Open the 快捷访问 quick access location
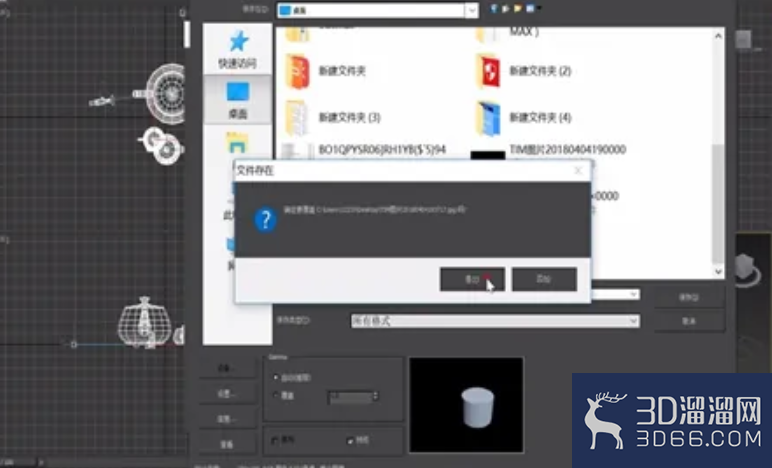Screen dimensions: 772x468 (x=237, y=49)
